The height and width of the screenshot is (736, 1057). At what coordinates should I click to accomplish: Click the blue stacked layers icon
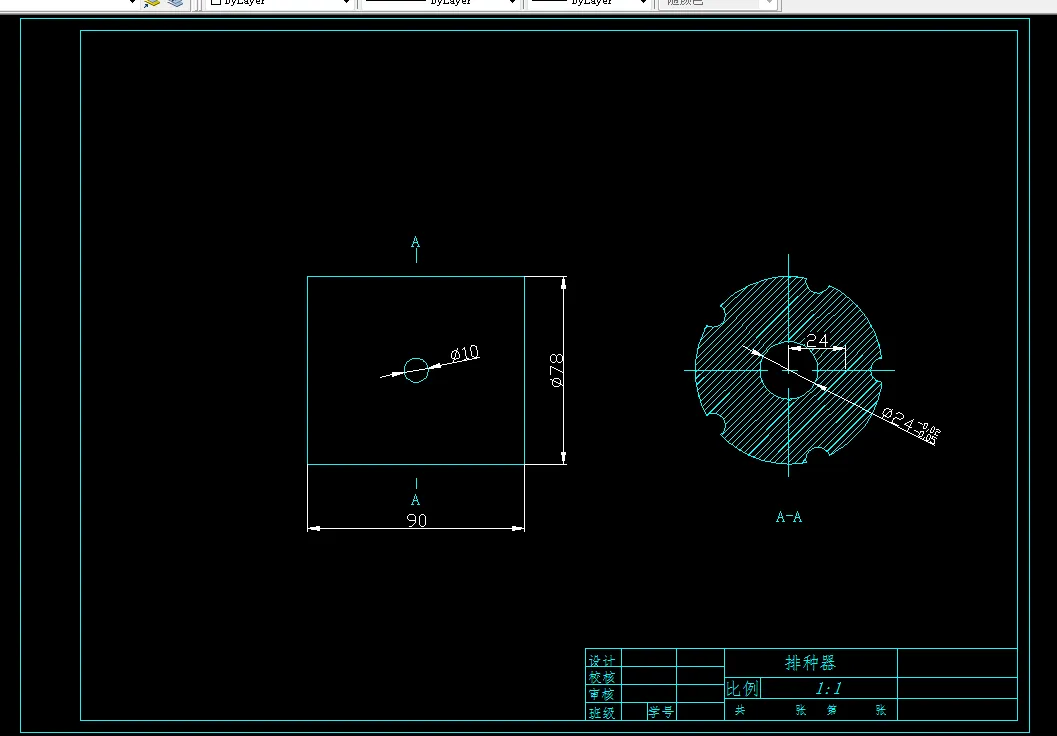click(x=175, y=3)
